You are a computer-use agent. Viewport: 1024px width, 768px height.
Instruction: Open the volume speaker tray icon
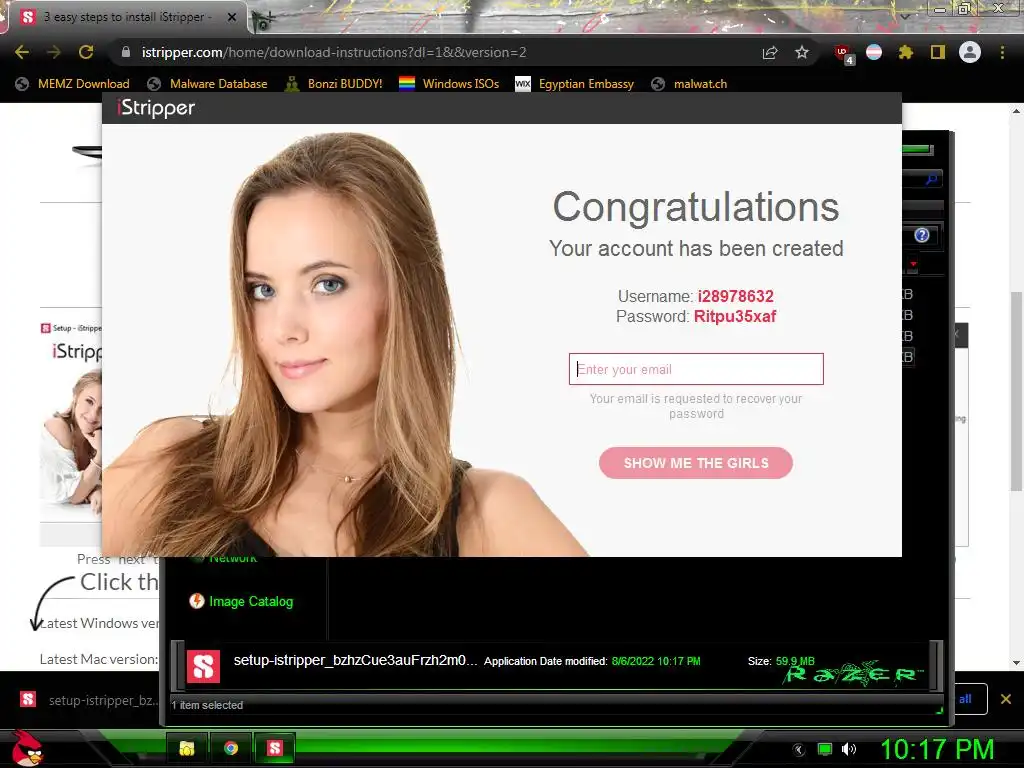pos(849,749)
